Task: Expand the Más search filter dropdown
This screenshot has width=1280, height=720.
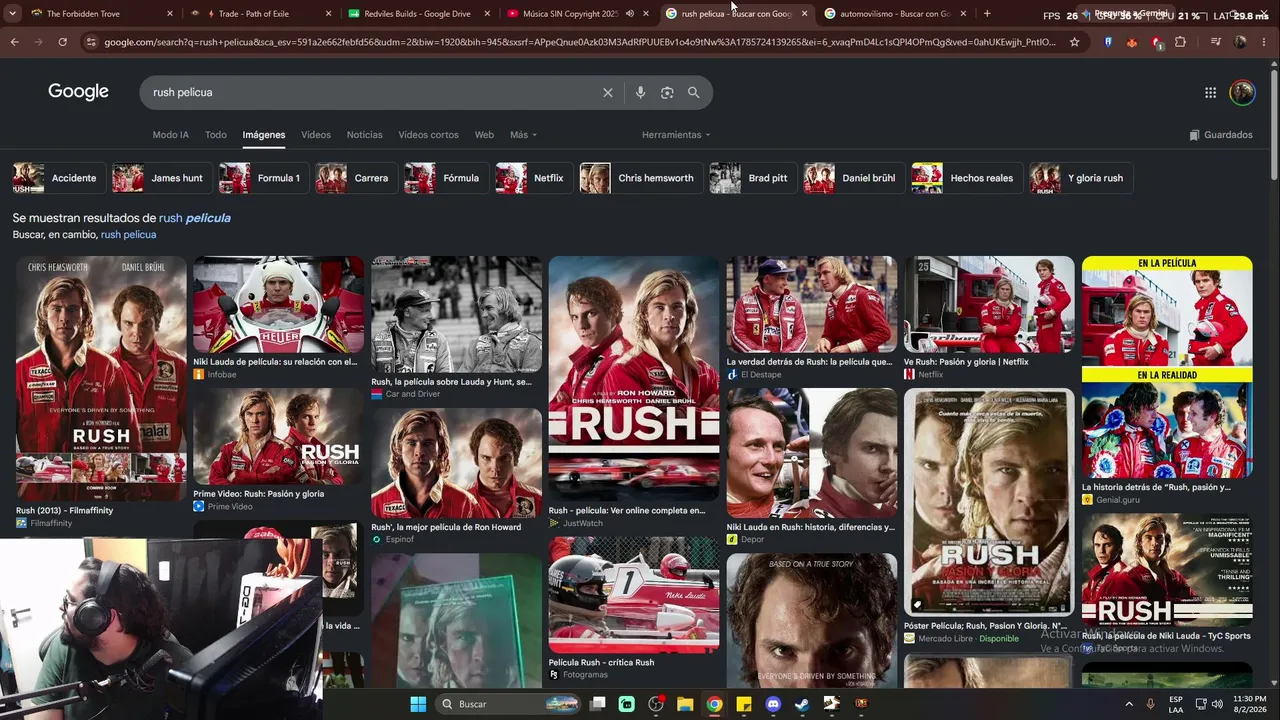Action: point(523,135)
